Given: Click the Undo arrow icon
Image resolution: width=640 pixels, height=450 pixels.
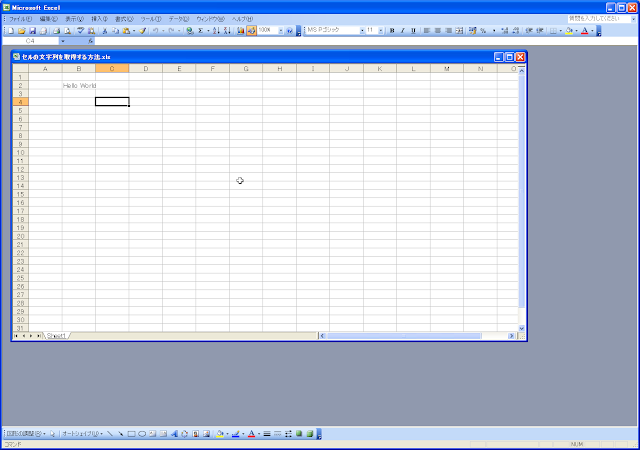Looking at the screenshot, I should (x=155, y=31).
